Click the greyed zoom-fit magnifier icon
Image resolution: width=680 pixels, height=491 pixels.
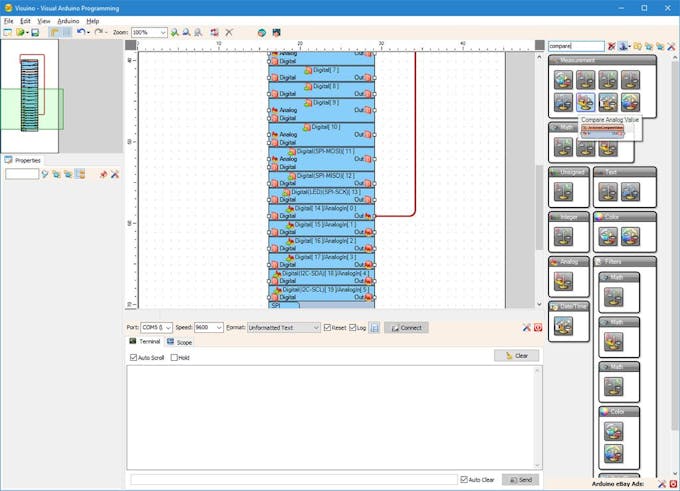coord(198,33)
